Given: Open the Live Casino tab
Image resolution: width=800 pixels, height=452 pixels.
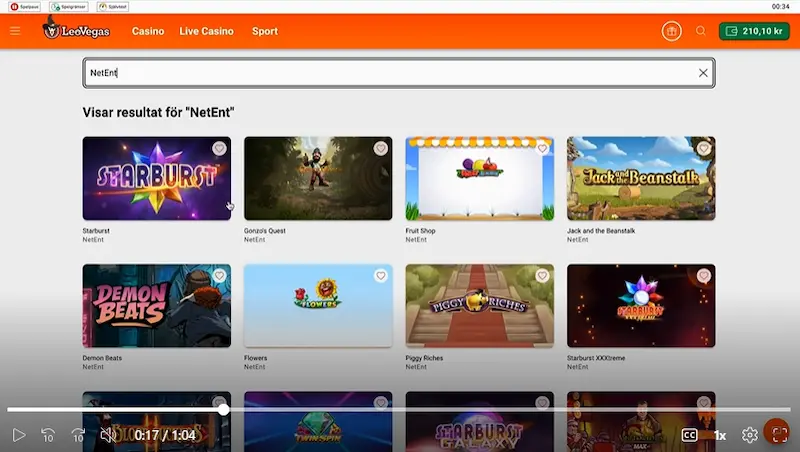Looking at the screenshot, I should click(206, 31).
